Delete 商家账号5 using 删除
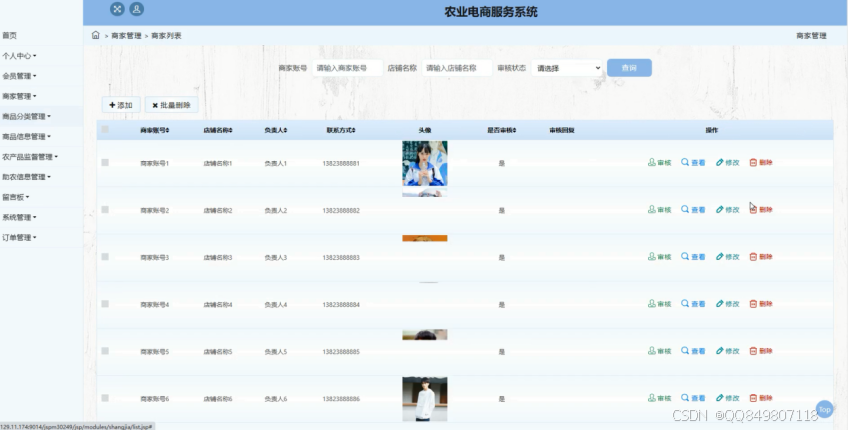 [x=761, y=351]
